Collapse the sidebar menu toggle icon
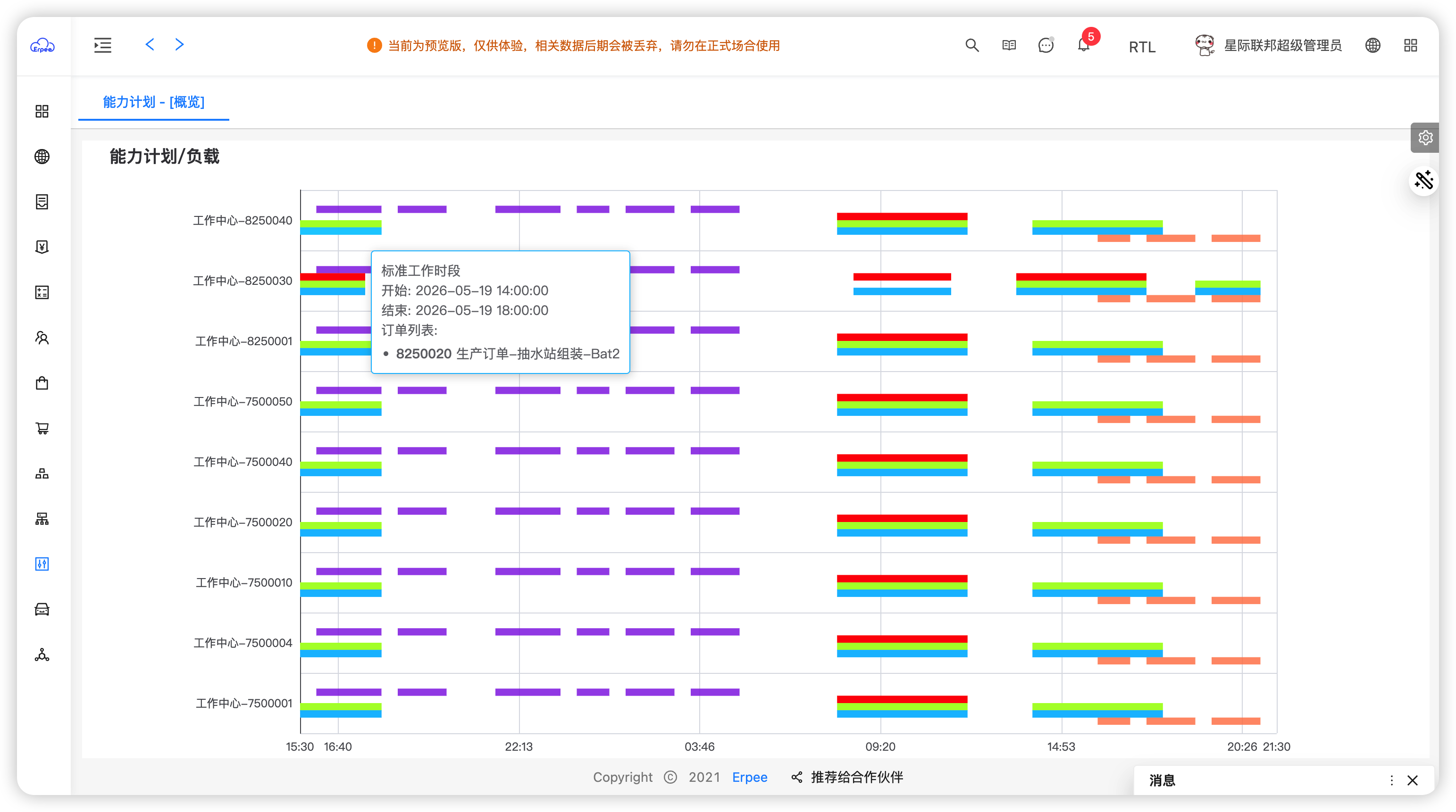The width and height of the screenshot is (1456, 812). 102,45
